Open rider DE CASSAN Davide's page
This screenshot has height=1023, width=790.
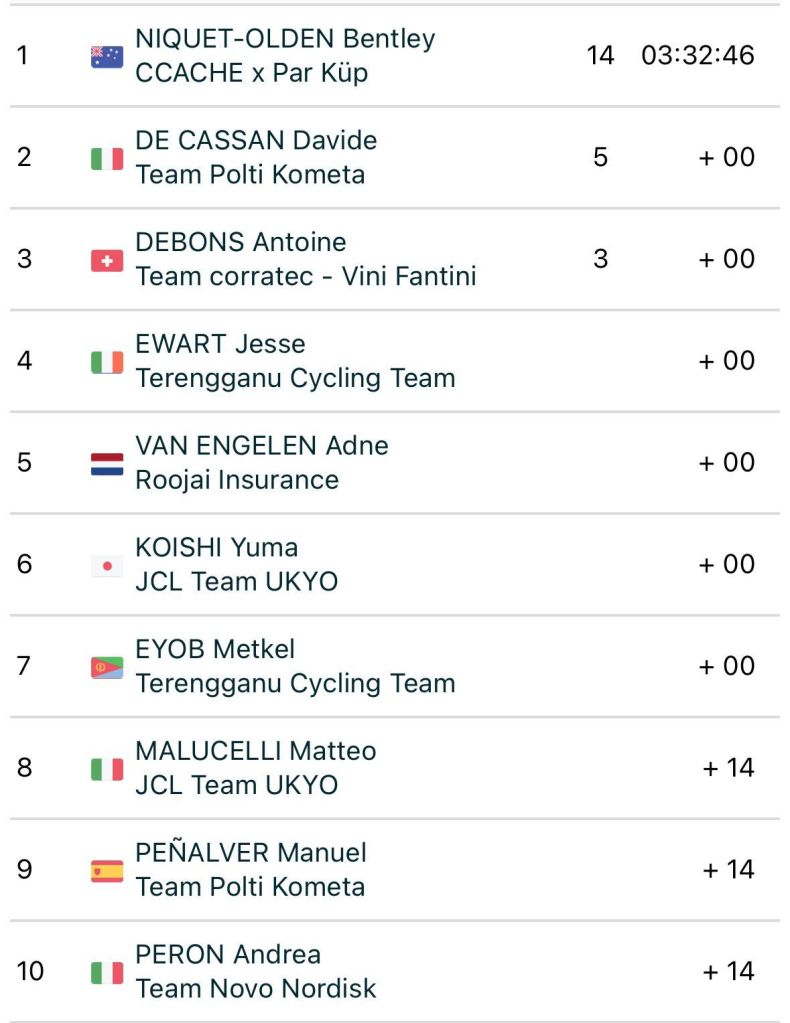pyautogui.click(x=256, y=140)
